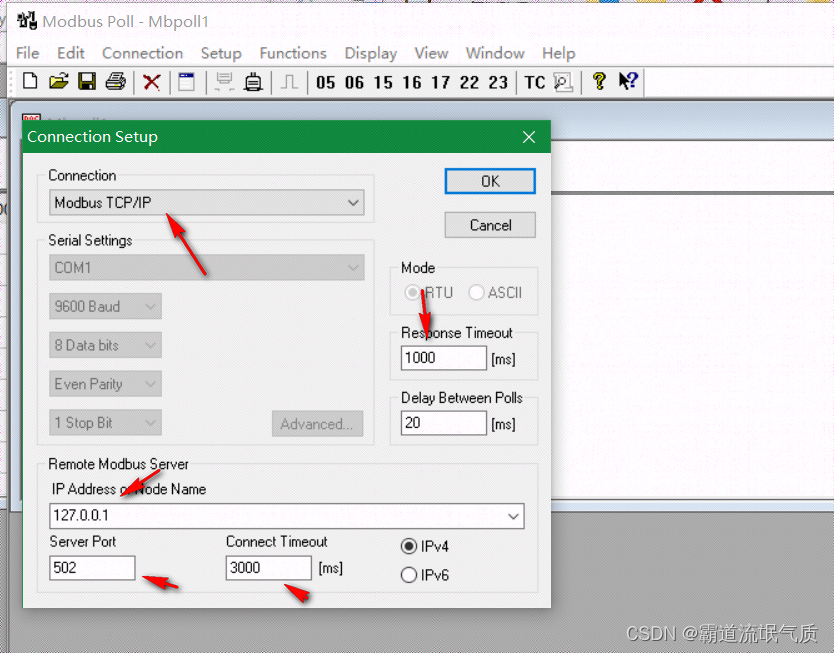Expand the IP Address 127.0.0.1 dropdown
Image resolution: width=834 pixels, height=653 pixels.
[513, 516]
